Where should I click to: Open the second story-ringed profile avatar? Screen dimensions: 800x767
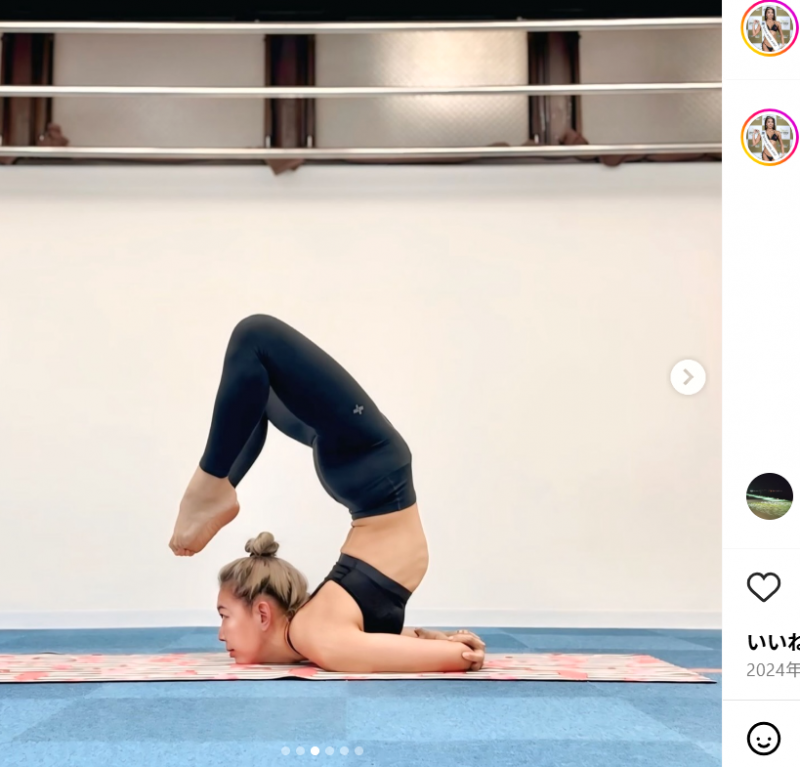pyautogui.click(x=769, y=137)
